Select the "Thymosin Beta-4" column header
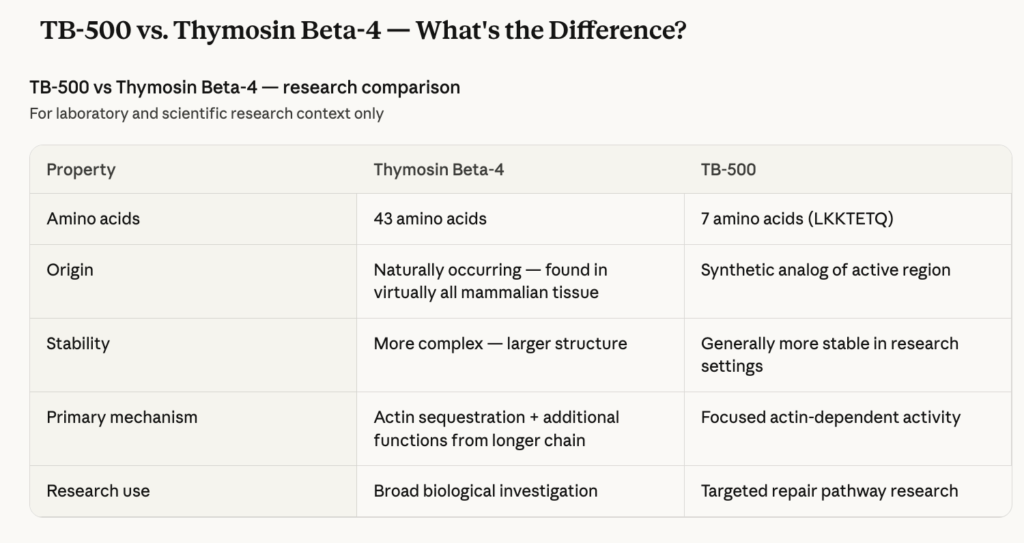 (439, 170)
